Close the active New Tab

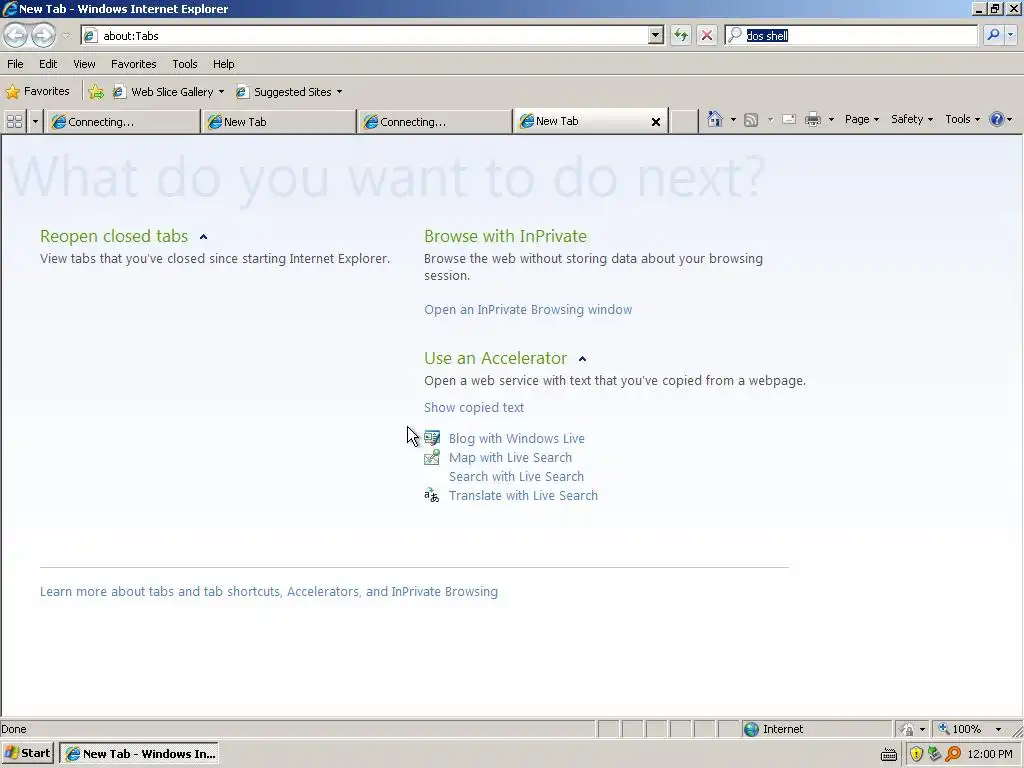656,121
